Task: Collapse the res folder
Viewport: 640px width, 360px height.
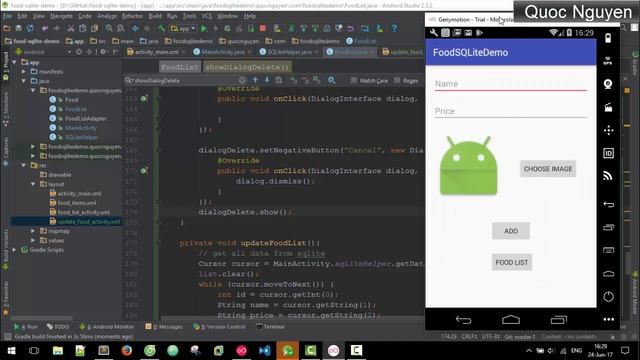Action: (24, 165)
